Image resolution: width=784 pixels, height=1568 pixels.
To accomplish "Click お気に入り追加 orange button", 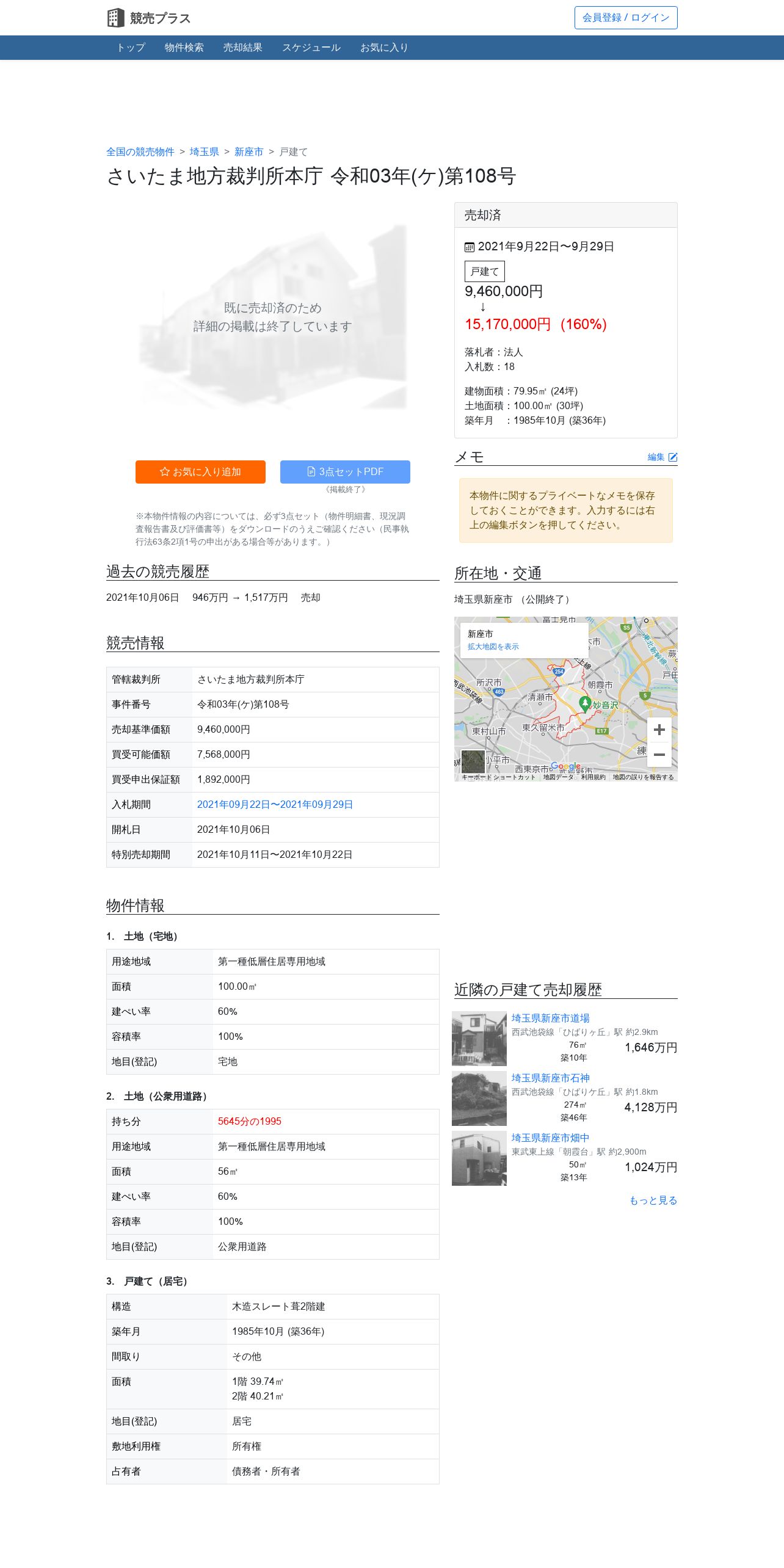I will [200, 472].
